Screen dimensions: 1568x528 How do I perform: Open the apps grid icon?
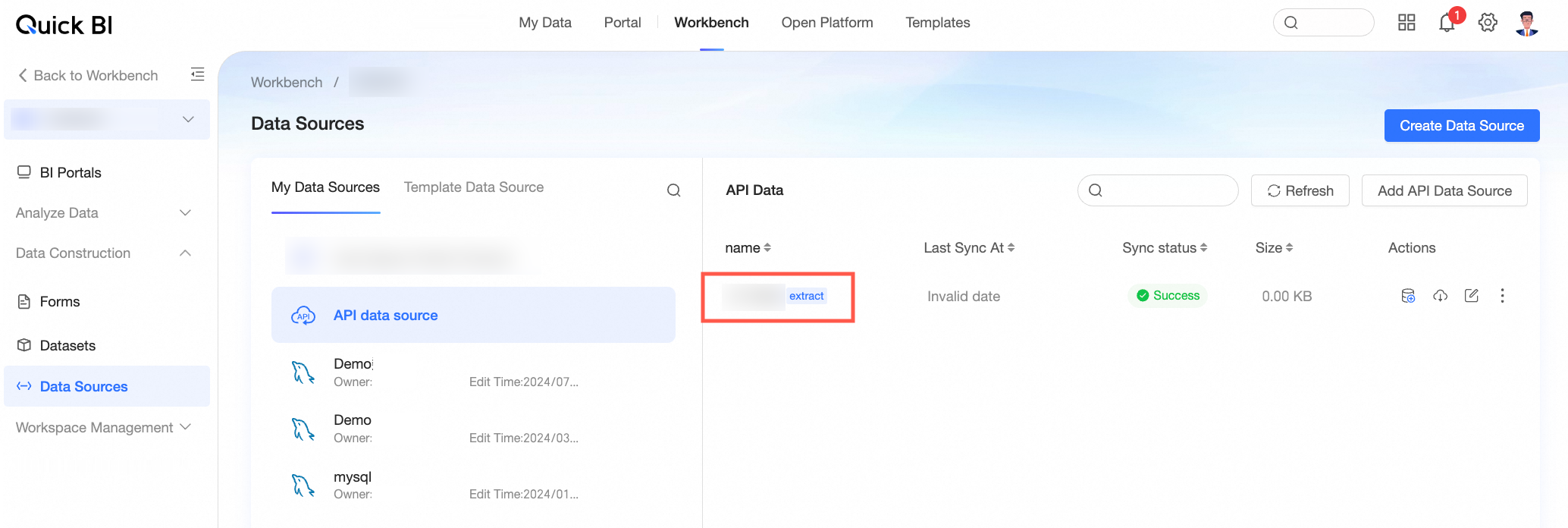pos(1406,23)
